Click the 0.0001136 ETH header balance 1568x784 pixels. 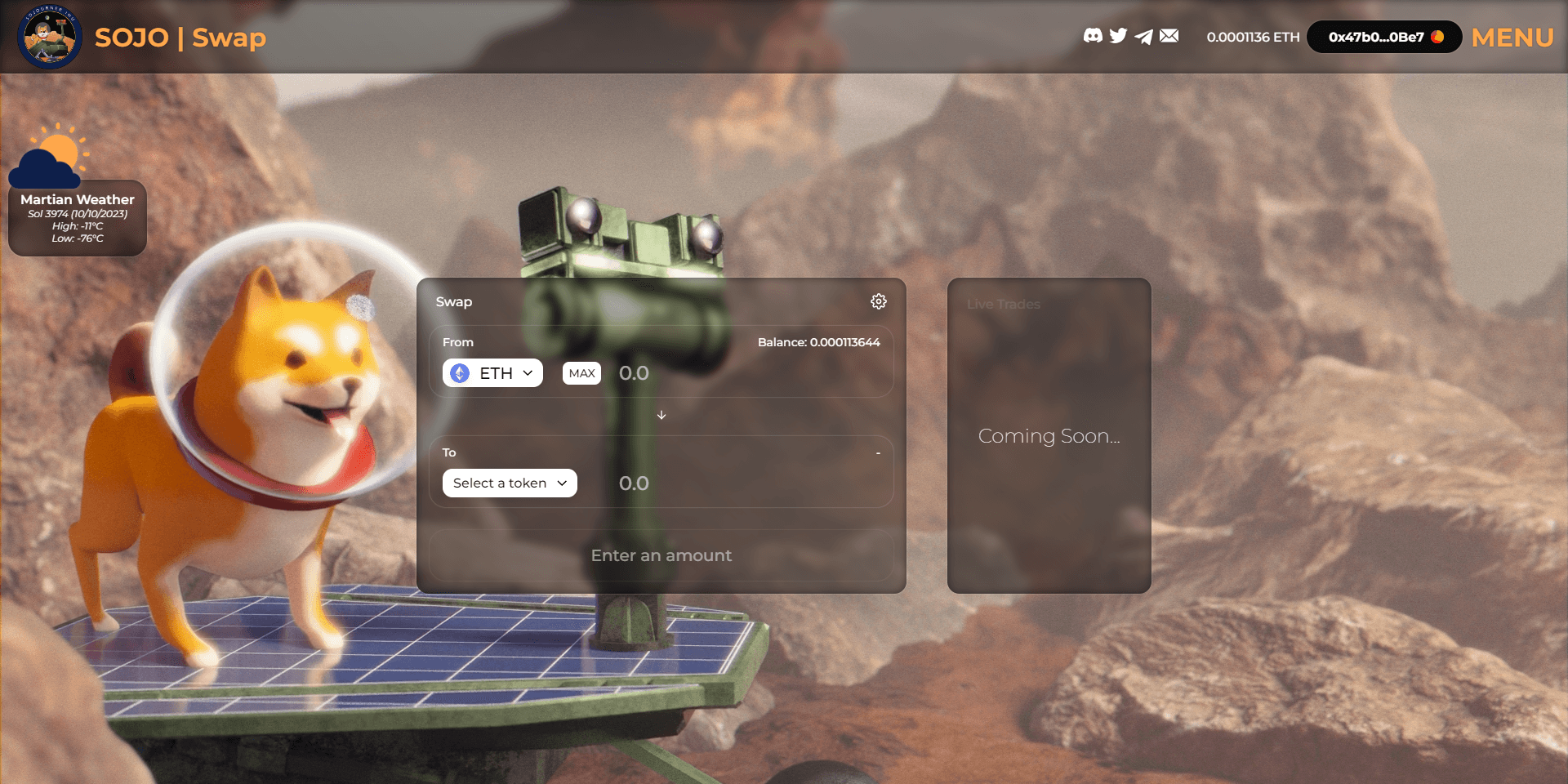[x=1253, y=37]
